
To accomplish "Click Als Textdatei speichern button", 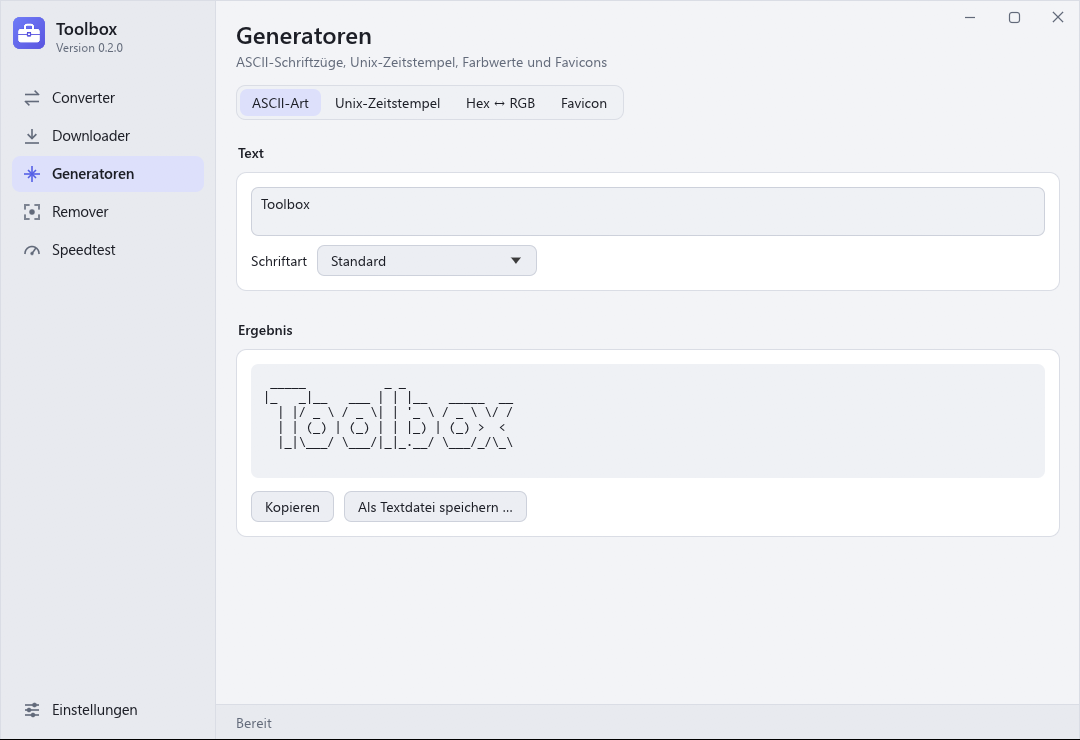I will [x=435, y=506].
